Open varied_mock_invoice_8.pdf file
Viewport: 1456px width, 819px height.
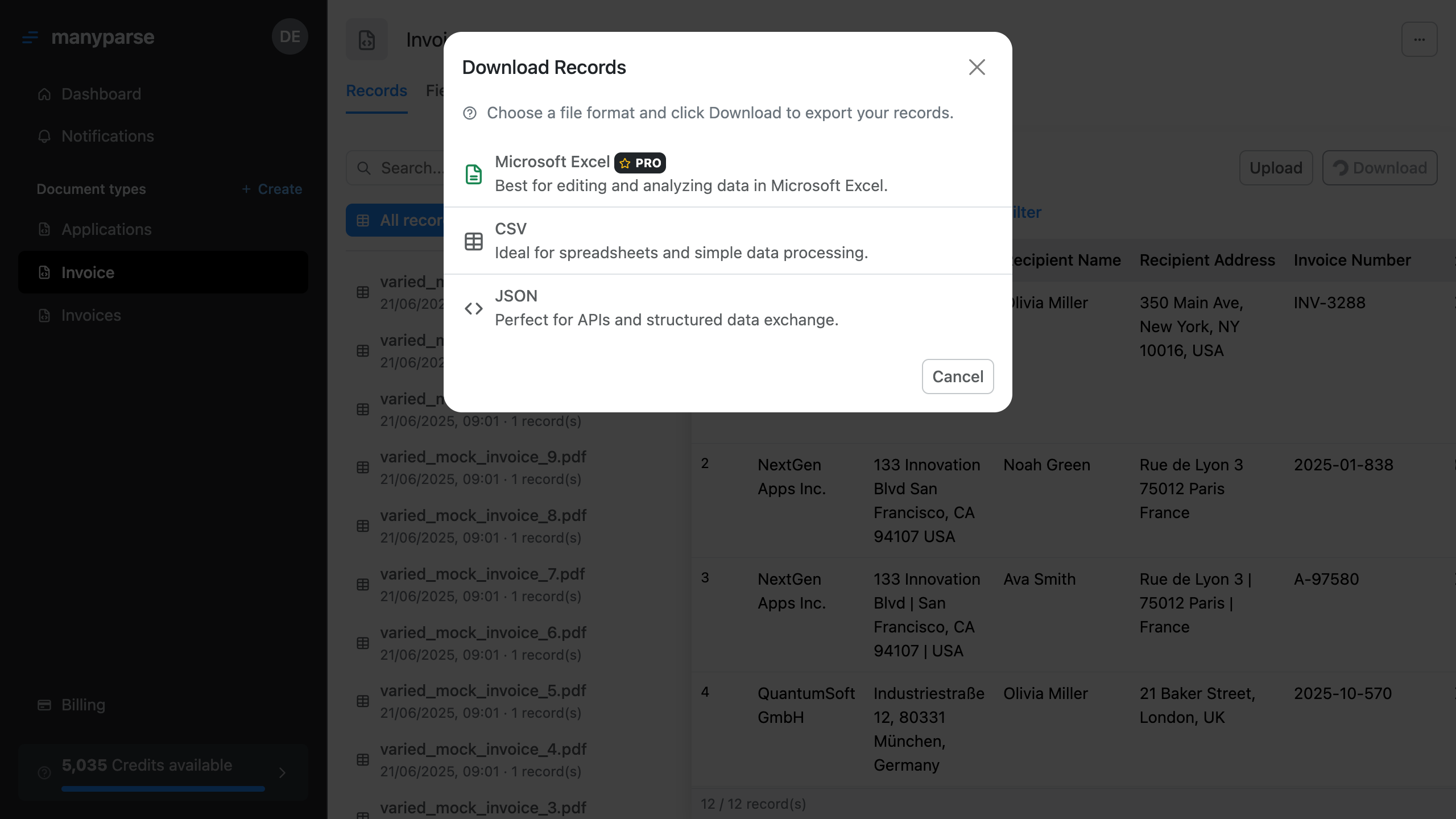483,526
